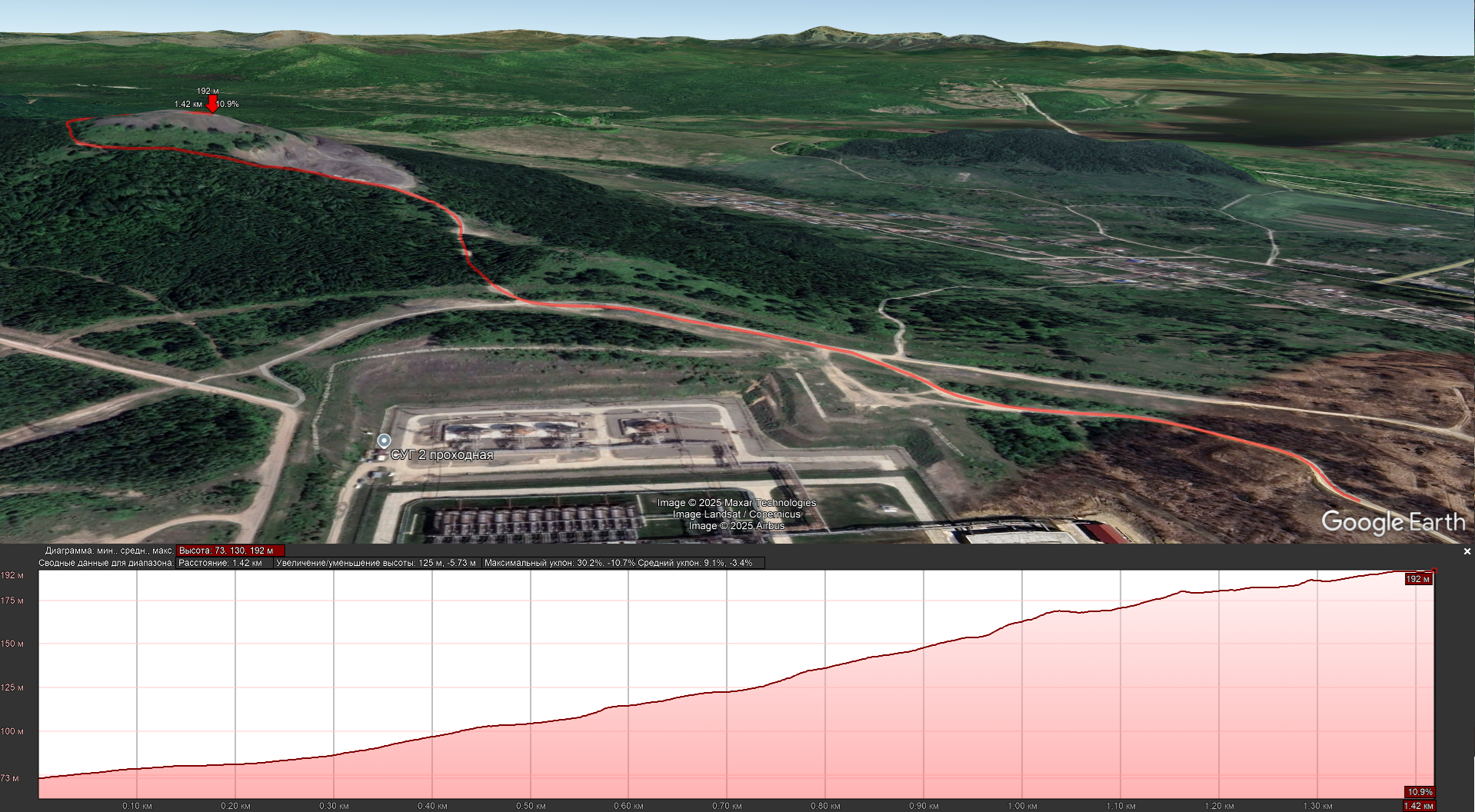The height and width of the screenshot is (812, 1475).
Task: Click the red cursor marker at profile end
Action: coord(1433,571)
